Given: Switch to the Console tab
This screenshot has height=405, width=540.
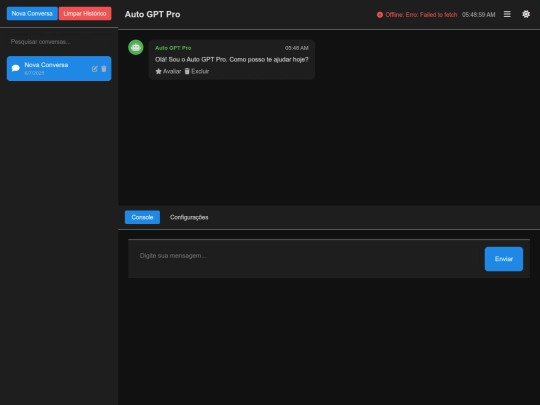Looking at the screenshot, I should click(x=142, y=217).
